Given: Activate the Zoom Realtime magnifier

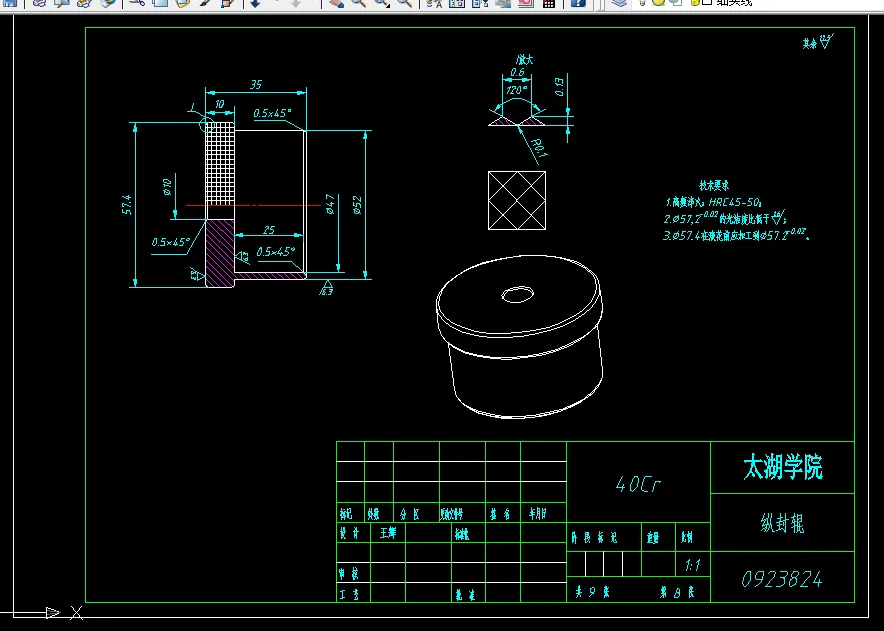Looking at the screenshot, I should (x=359, y=3).
